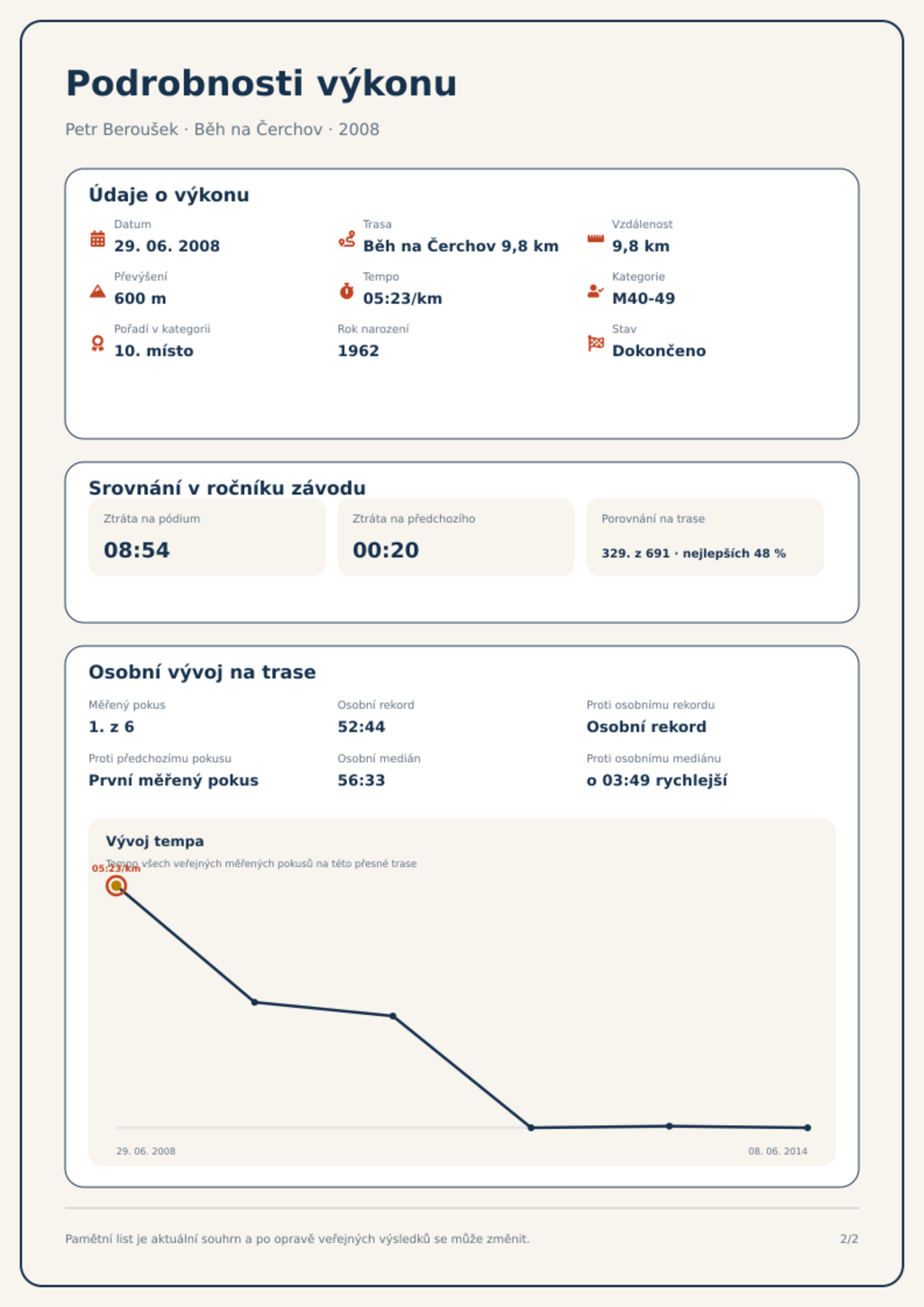The image size is (924, 1307).
Task: Click the person icon beside Kategorie
Action: pyautogui.click(x=595, y=291)
